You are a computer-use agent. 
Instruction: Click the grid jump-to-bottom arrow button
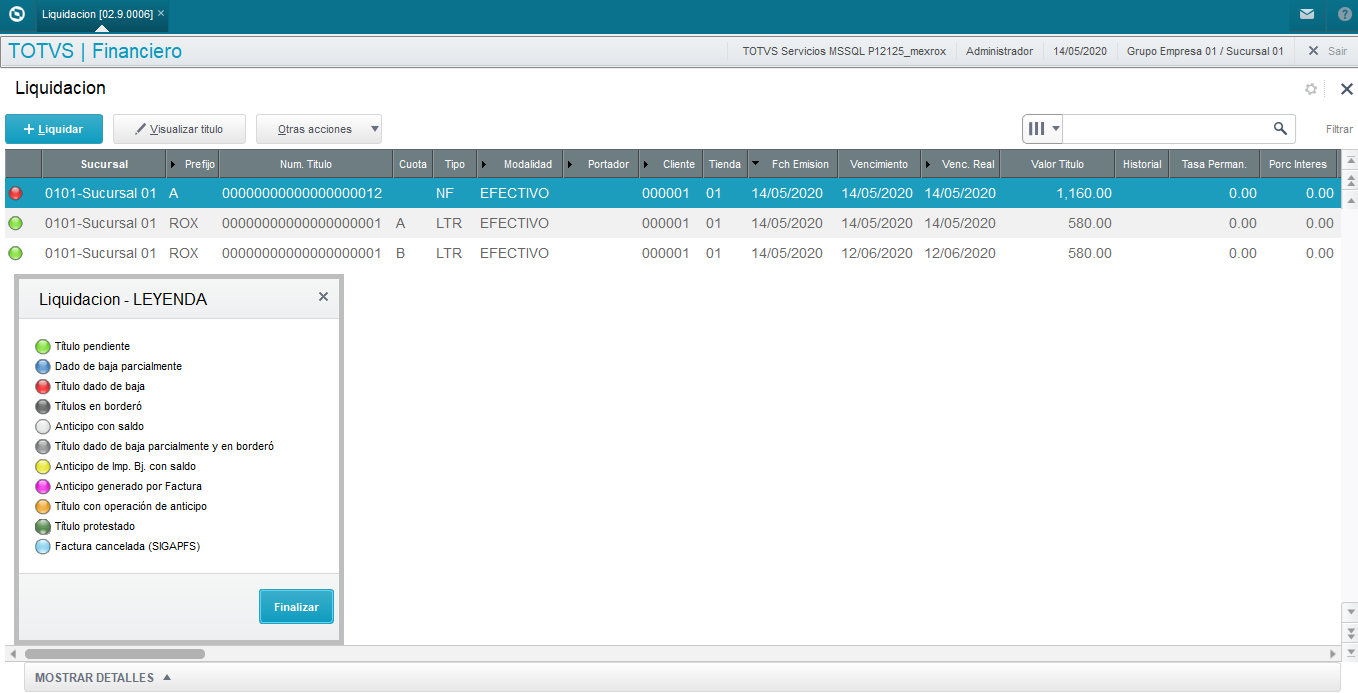[1350, 653]
